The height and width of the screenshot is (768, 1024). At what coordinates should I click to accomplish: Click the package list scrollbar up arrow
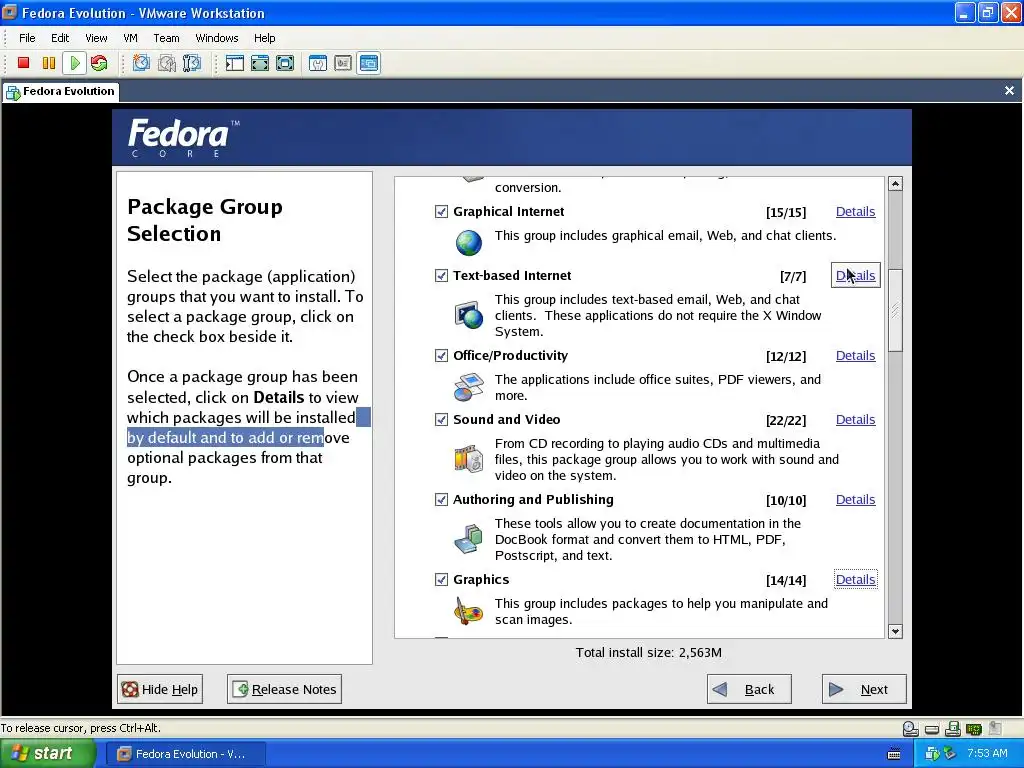point(895,184)
